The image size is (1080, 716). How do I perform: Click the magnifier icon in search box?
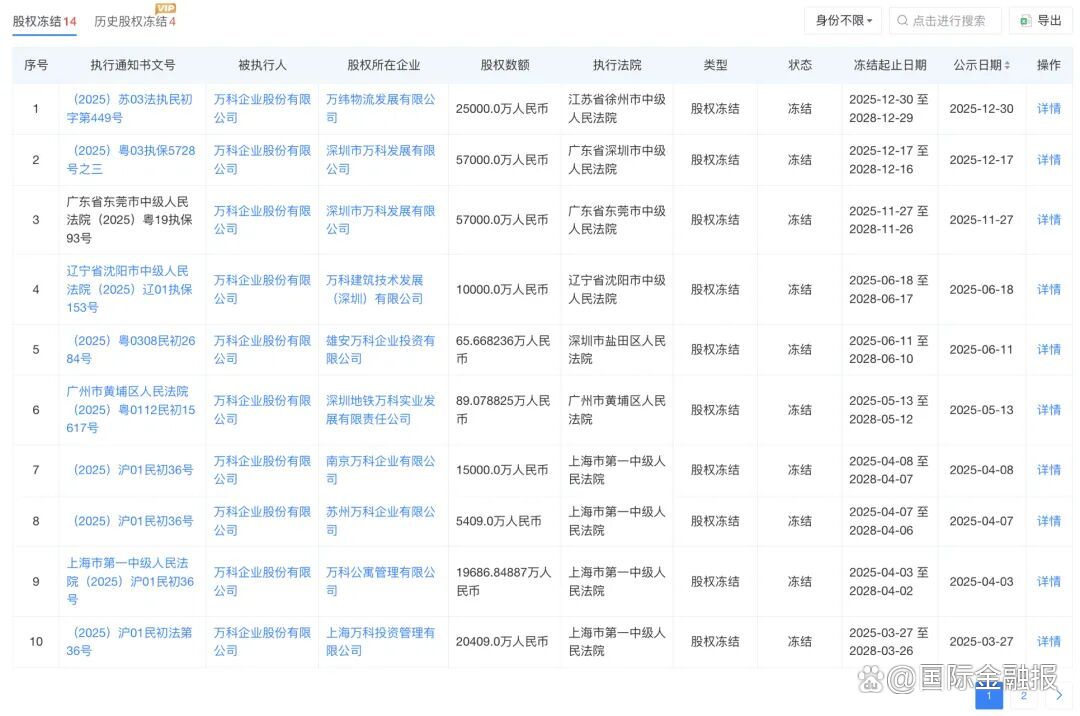pyautogui.click(x=904, y=20)
